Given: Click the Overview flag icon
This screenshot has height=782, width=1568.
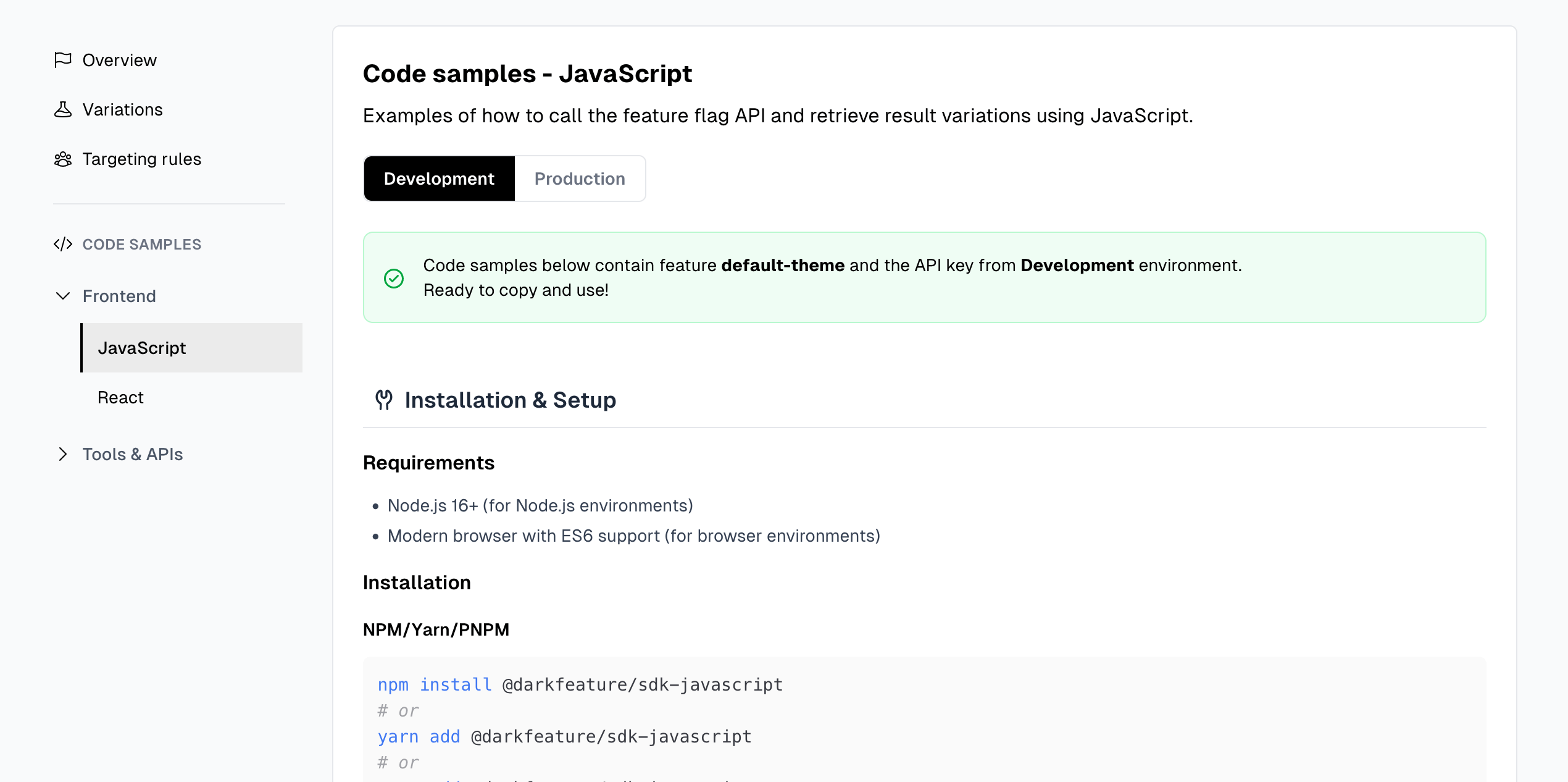Looking at the screenshot, I should (63, 60).
